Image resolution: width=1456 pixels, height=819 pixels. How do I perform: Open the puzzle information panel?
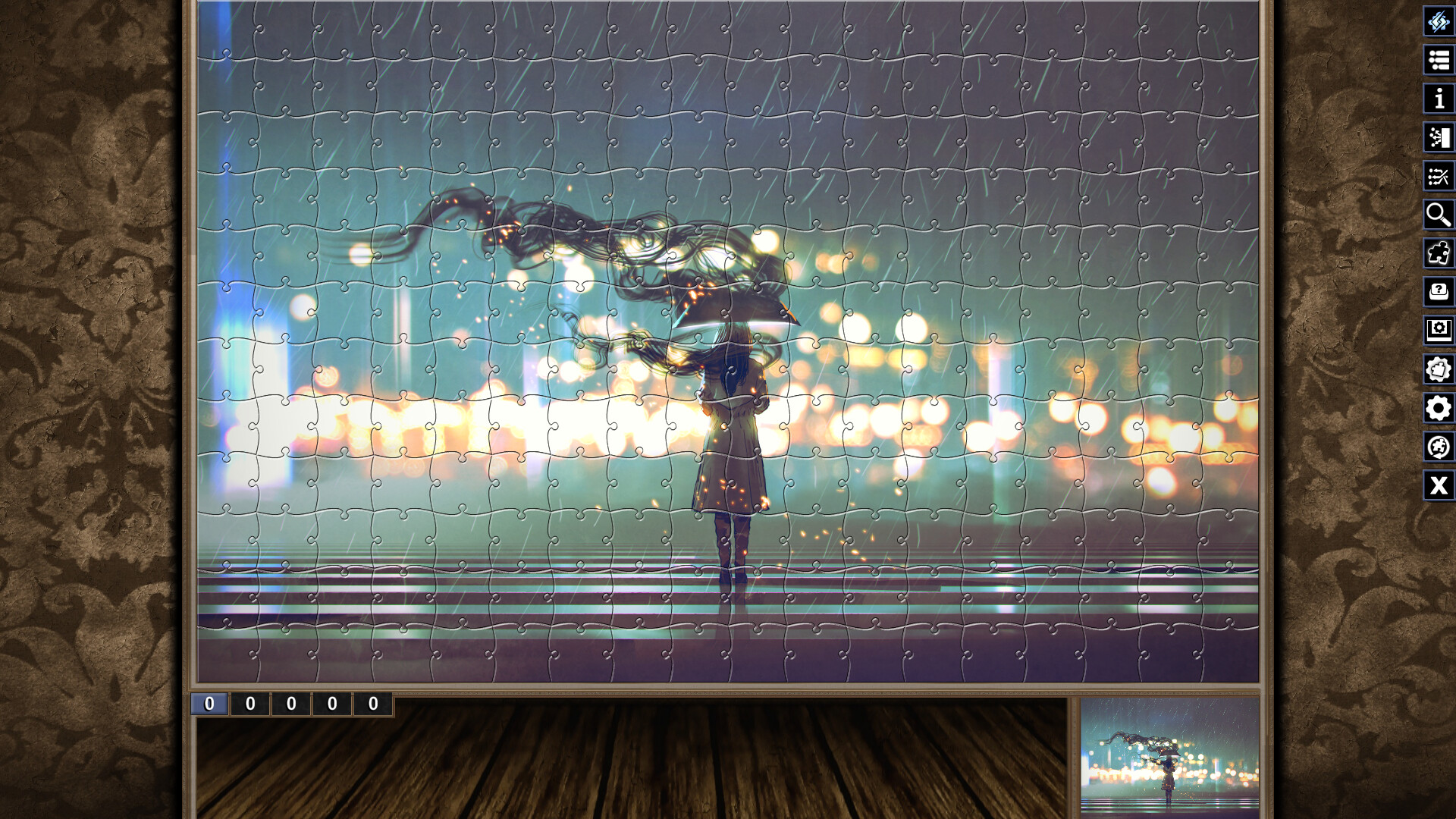click(1439, 97)
